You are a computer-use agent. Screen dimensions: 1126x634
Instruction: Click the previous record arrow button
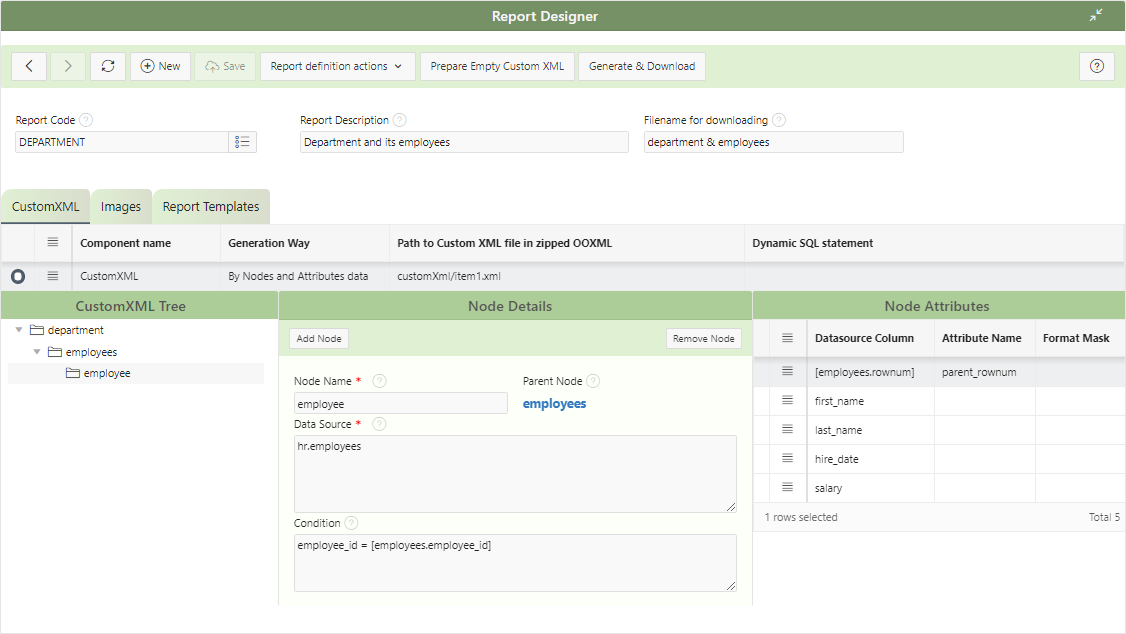[29, 66]
